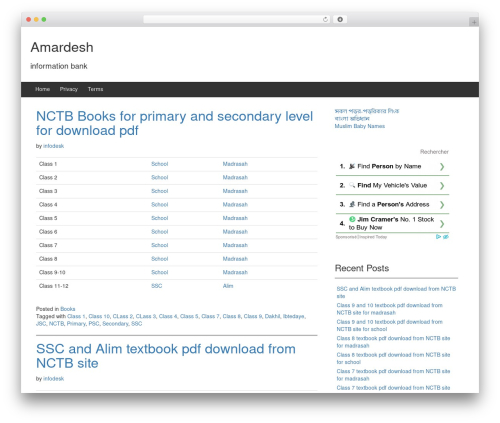
Task: Open recent post Class 8 textbook for madrasah
Action: [393, 342]
